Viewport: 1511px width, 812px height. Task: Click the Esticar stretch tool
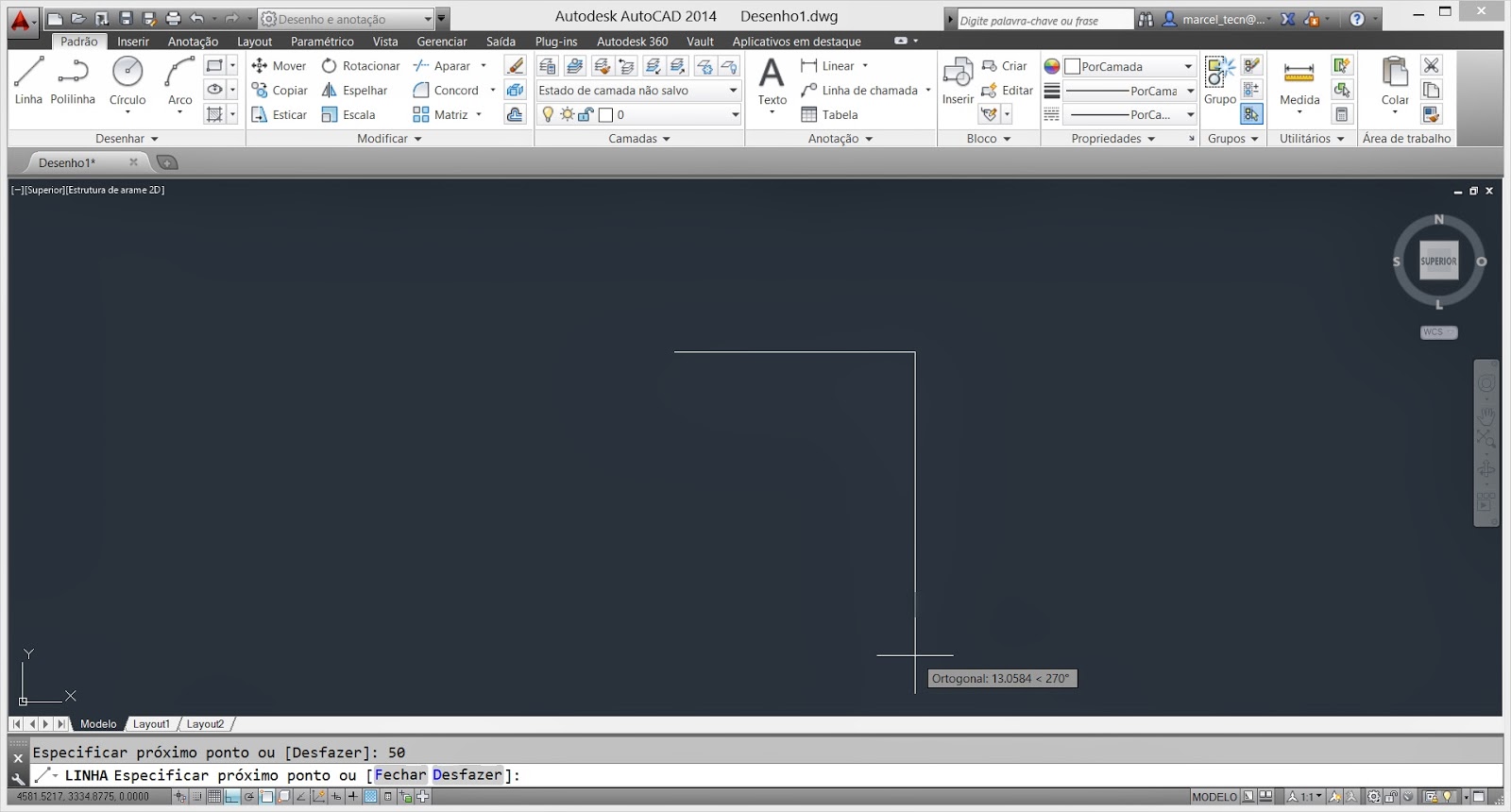click(x=279, y=115)
